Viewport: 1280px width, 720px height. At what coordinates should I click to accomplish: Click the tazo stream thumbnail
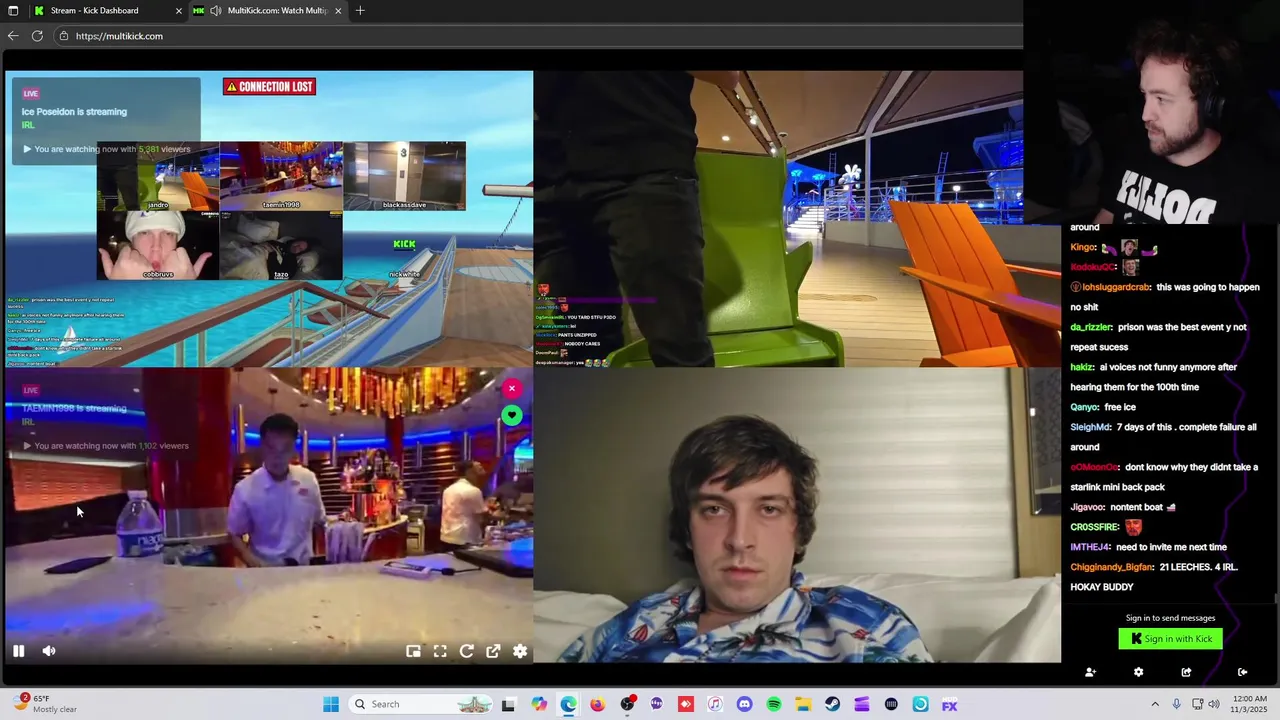pos(281,245)
